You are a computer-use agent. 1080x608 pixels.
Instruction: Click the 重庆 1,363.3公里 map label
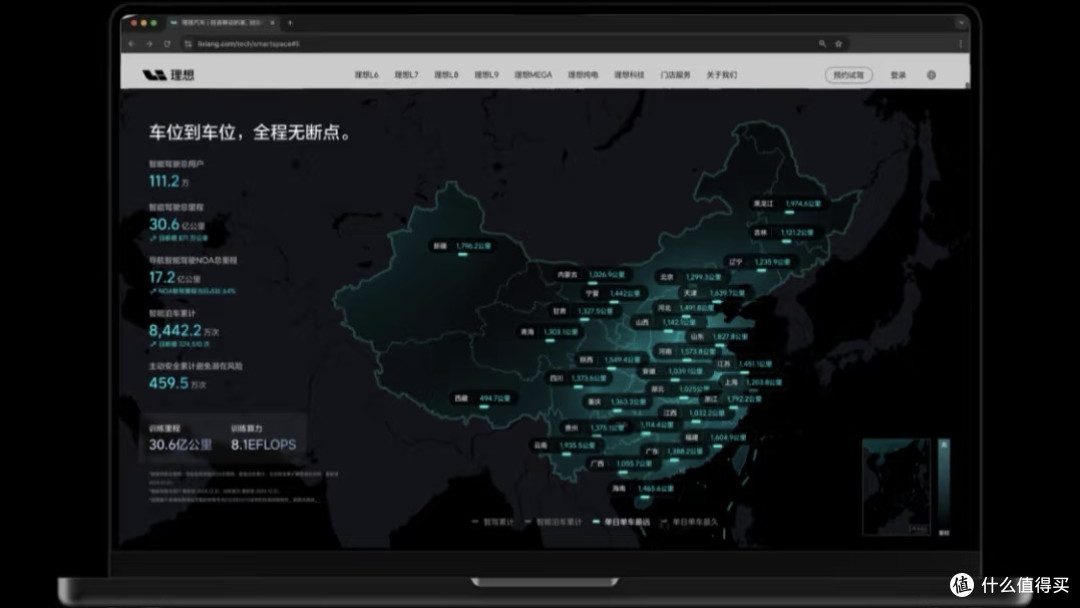(x=617, y=402)
